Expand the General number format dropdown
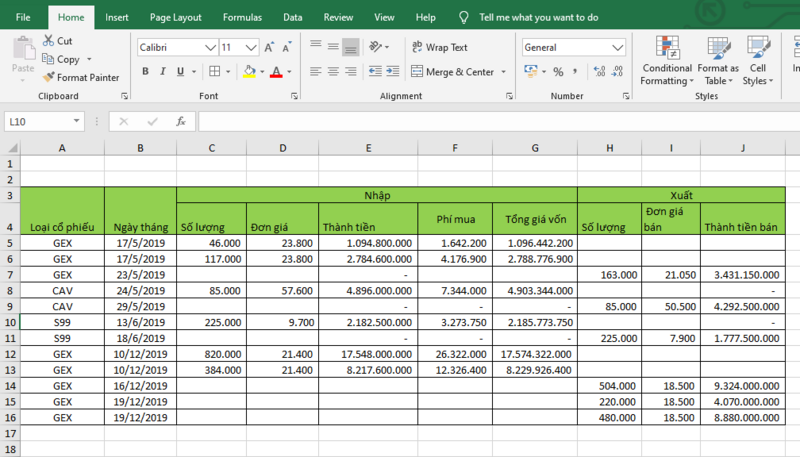Viewport: 800px width, 457px height. (618, 47)
